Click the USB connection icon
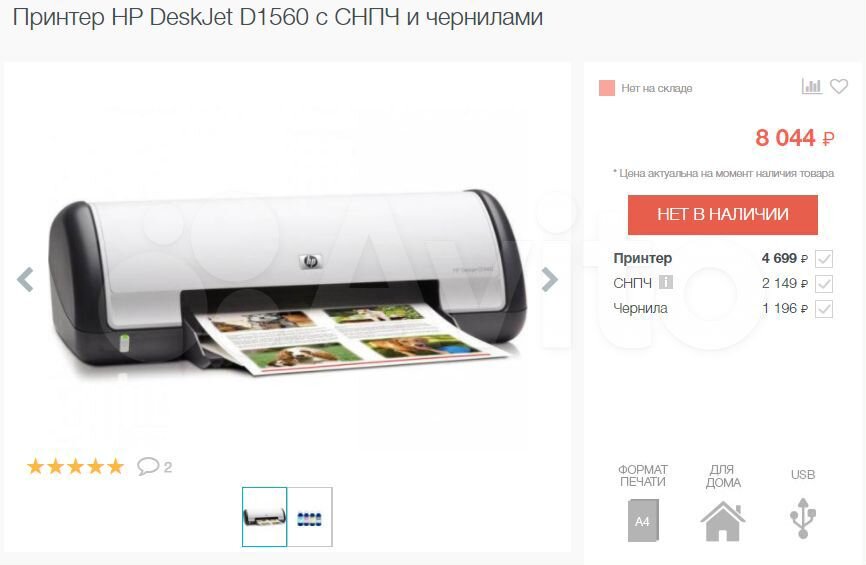The width and height of the screenshot is (866, 565). (x=802, y=518)
